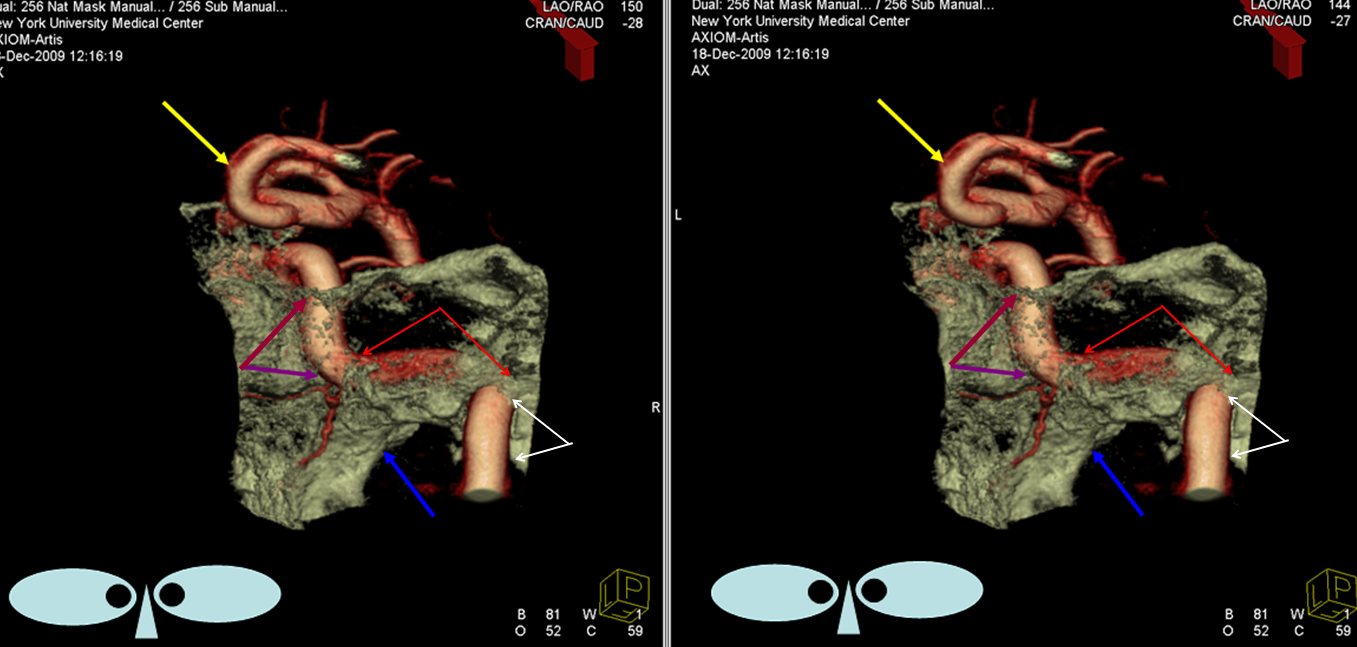The width and height of the screenshot is (1357, 647).
Task: Select the head position indicator in right panel
Action: (x=846, y=598)
